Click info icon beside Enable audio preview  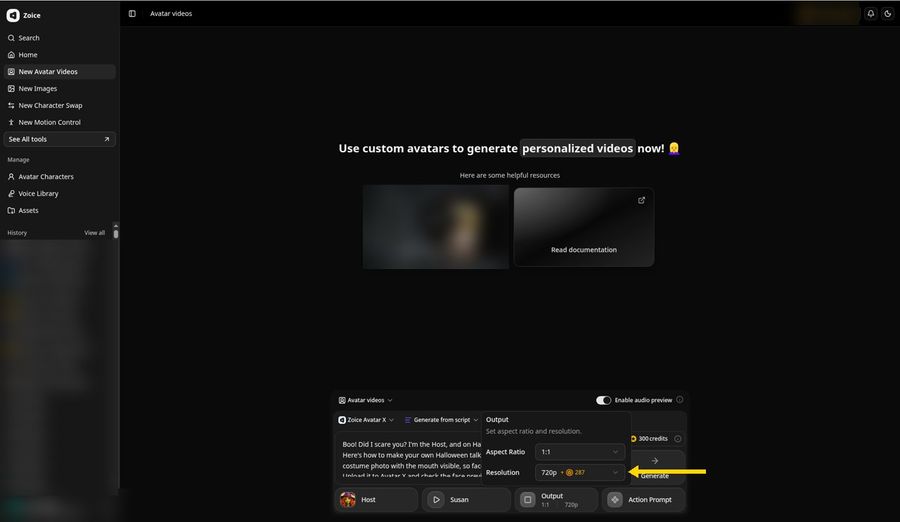[x=680, y=400]
